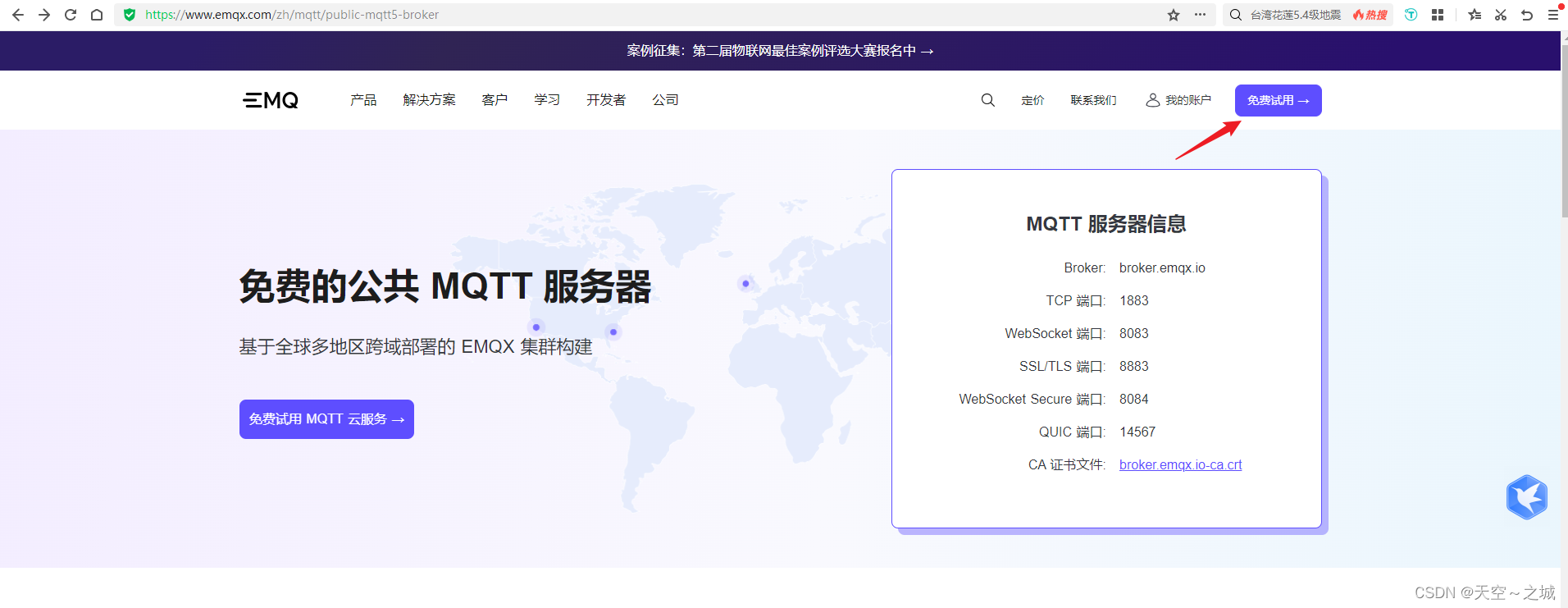Open the 解决方案 menu
Viewport: 1568px width, 608px height.
430,100
